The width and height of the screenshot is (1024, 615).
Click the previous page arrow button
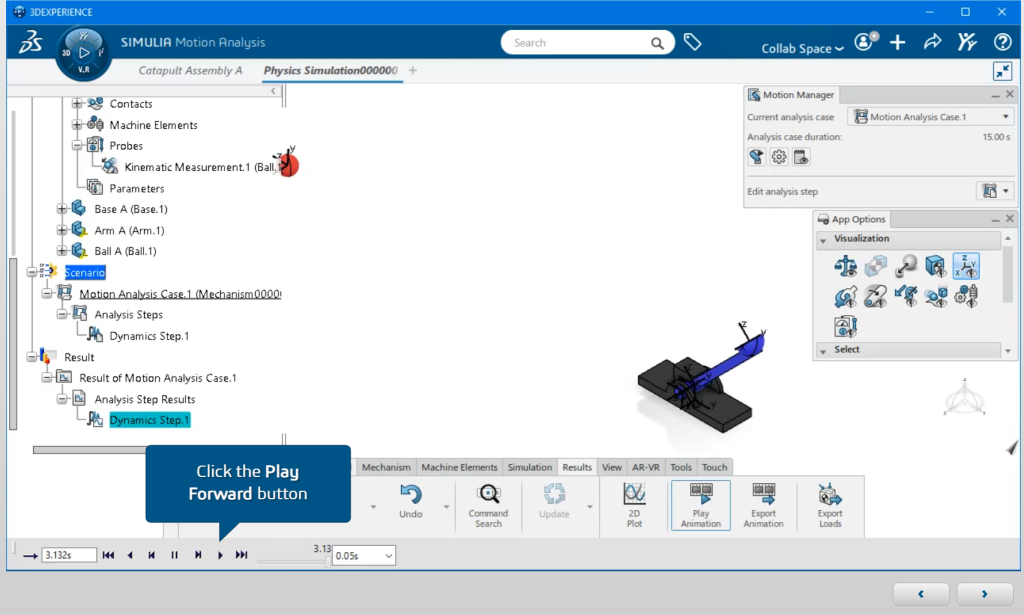[x=921, y=594]
